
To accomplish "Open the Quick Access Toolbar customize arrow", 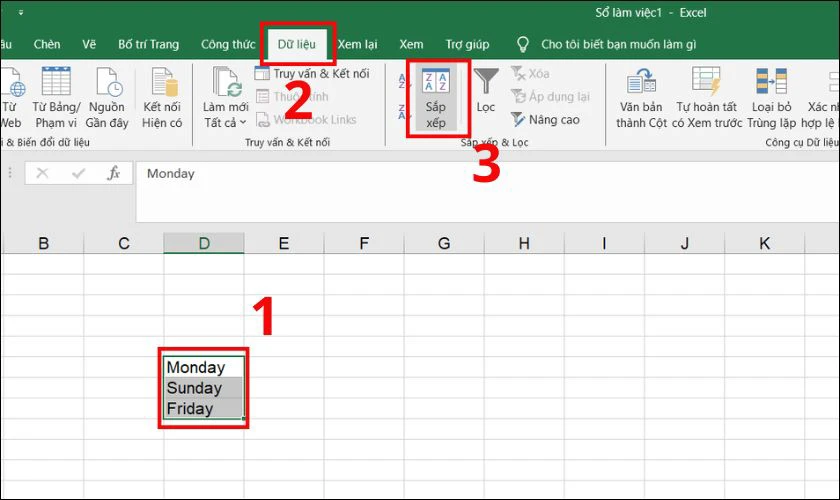I will (x=21, y=12).
